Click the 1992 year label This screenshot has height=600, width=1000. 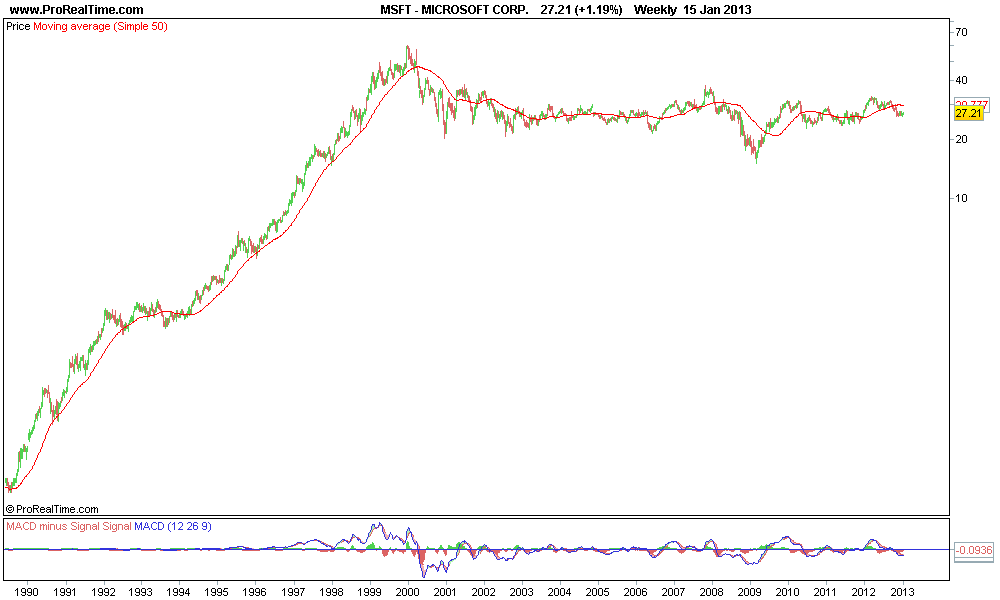(x=103, y=592)
